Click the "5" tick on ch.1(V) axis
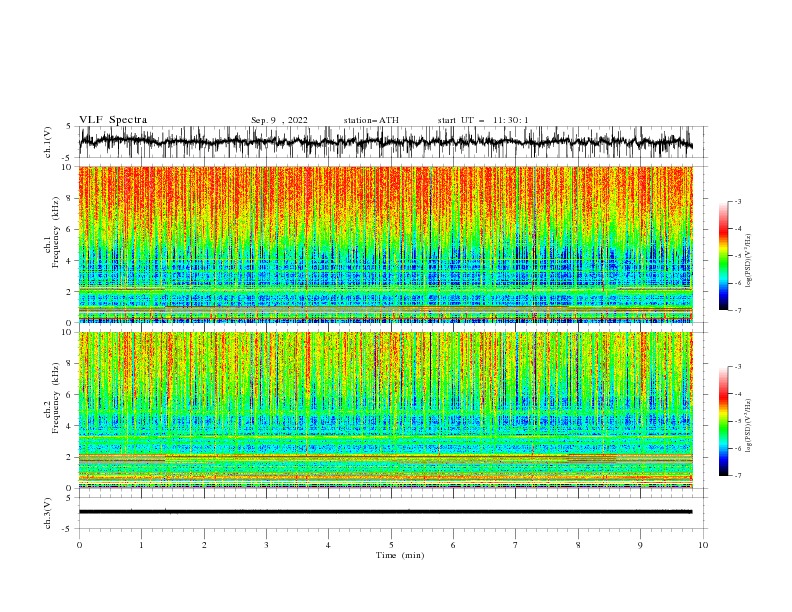Screen dimensions: 792x612 click(x=70, y=127)
